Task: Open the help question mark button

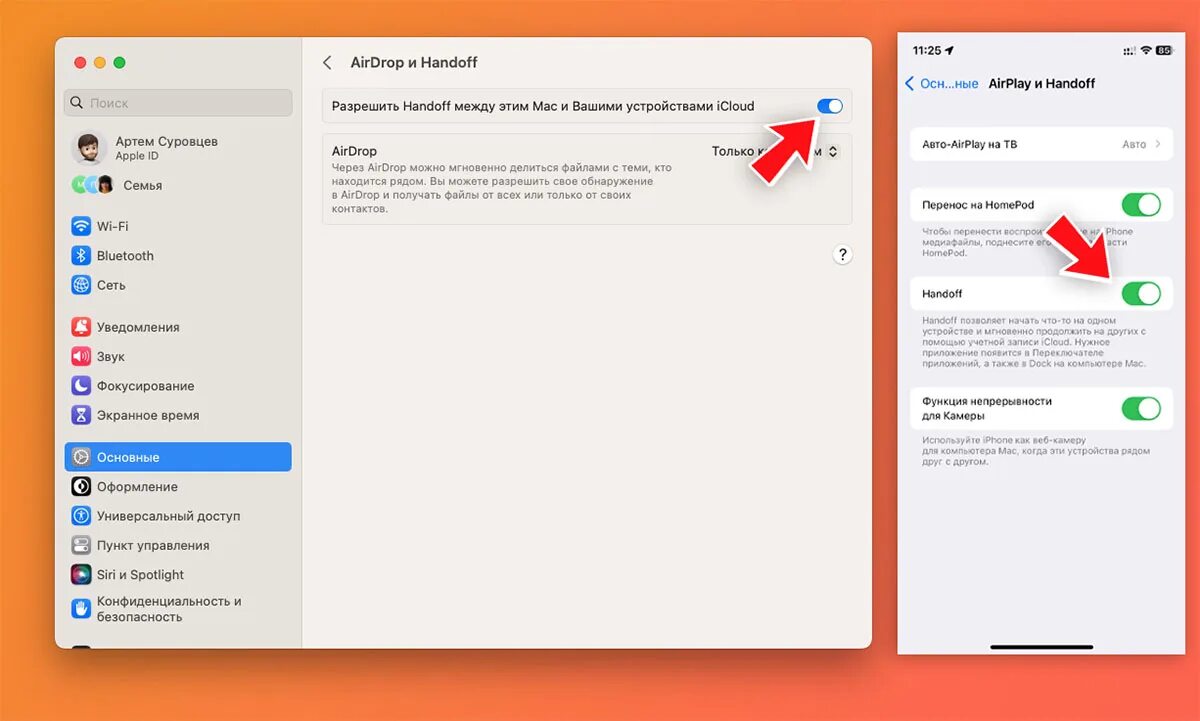Action: point(842,254)
